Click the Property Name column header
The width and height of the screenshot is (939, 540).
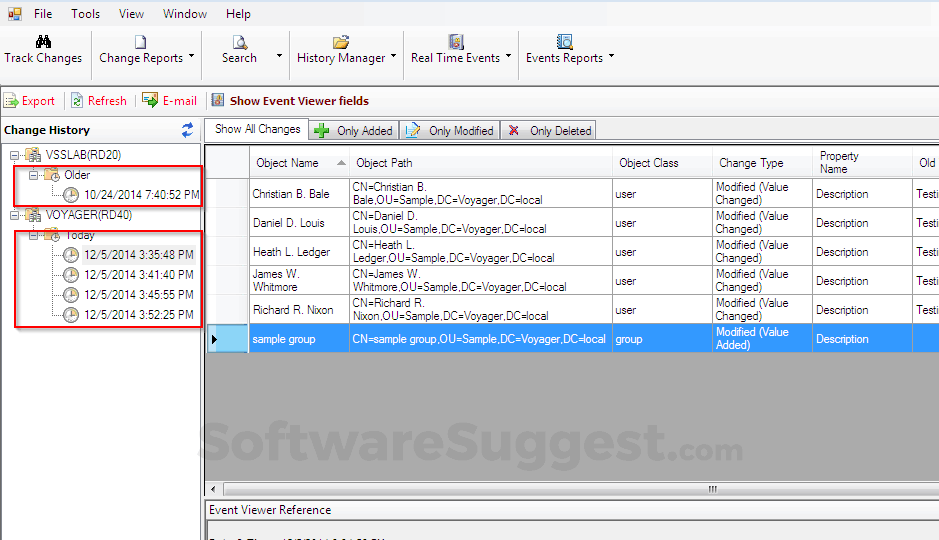tap(862, 163)
